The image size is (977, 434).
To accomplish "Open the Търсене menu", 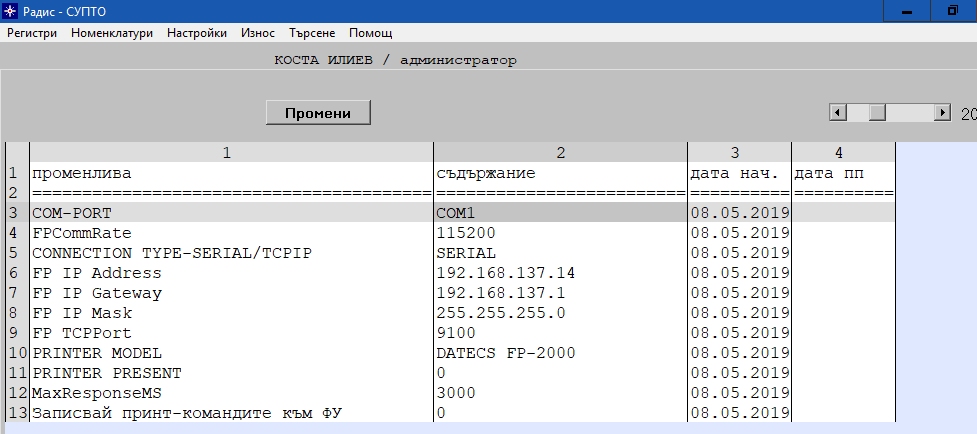I will click(313, 33).
